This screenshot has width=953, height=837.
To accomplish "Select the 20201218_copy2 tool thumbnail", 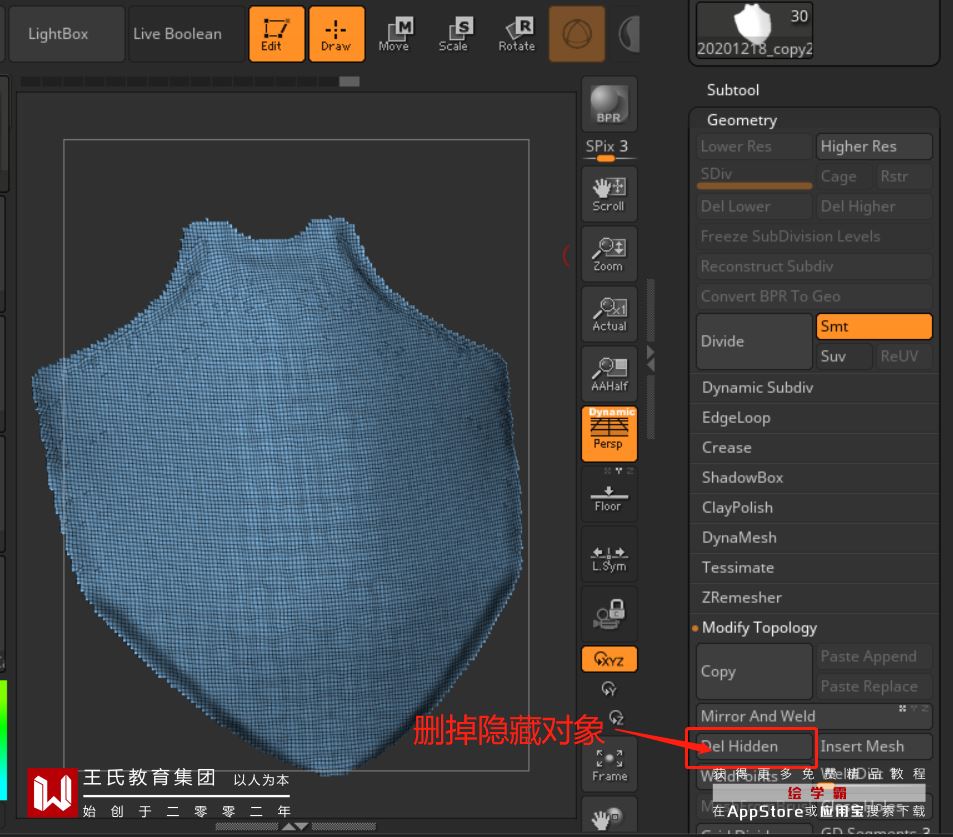I will coord(754,30).
